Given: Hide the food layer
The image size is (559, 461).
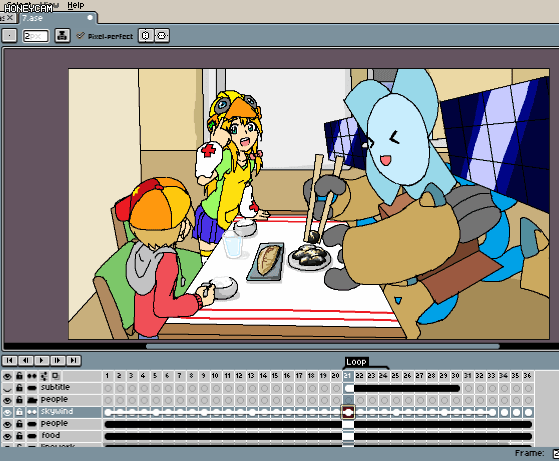Looking at the screenshot, I should tap(7, 436).
